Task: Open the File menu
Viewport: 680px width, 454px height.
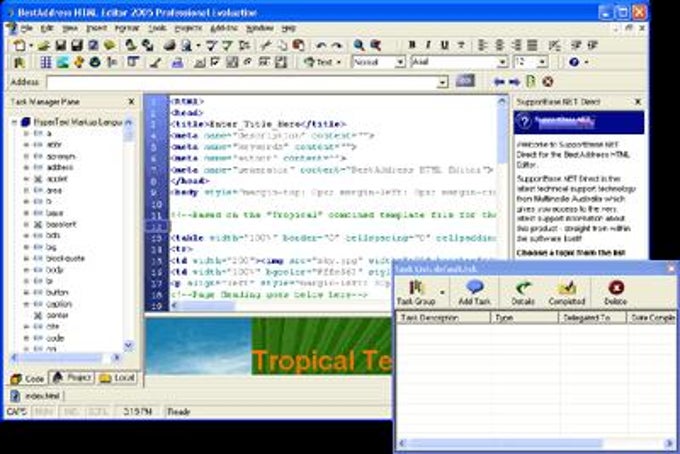Action: pyautogui.click(x=26, y=28)
